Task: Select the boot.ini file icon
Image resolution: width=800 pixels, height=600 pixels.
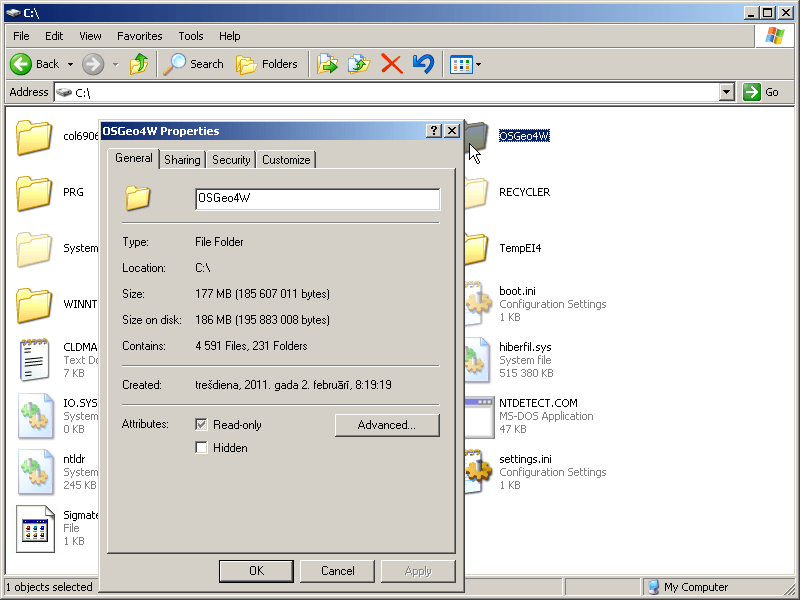Action: (478, 303)
